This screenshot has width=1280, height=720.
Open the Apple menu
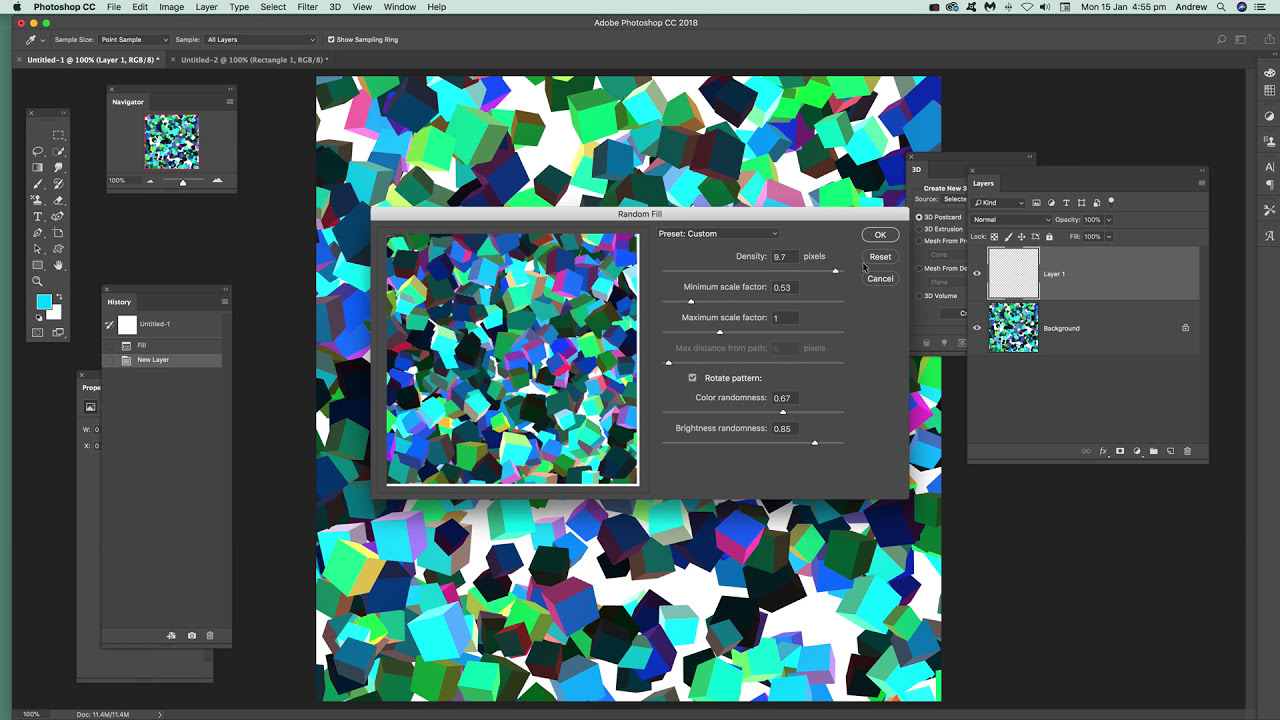click(17, 7)
